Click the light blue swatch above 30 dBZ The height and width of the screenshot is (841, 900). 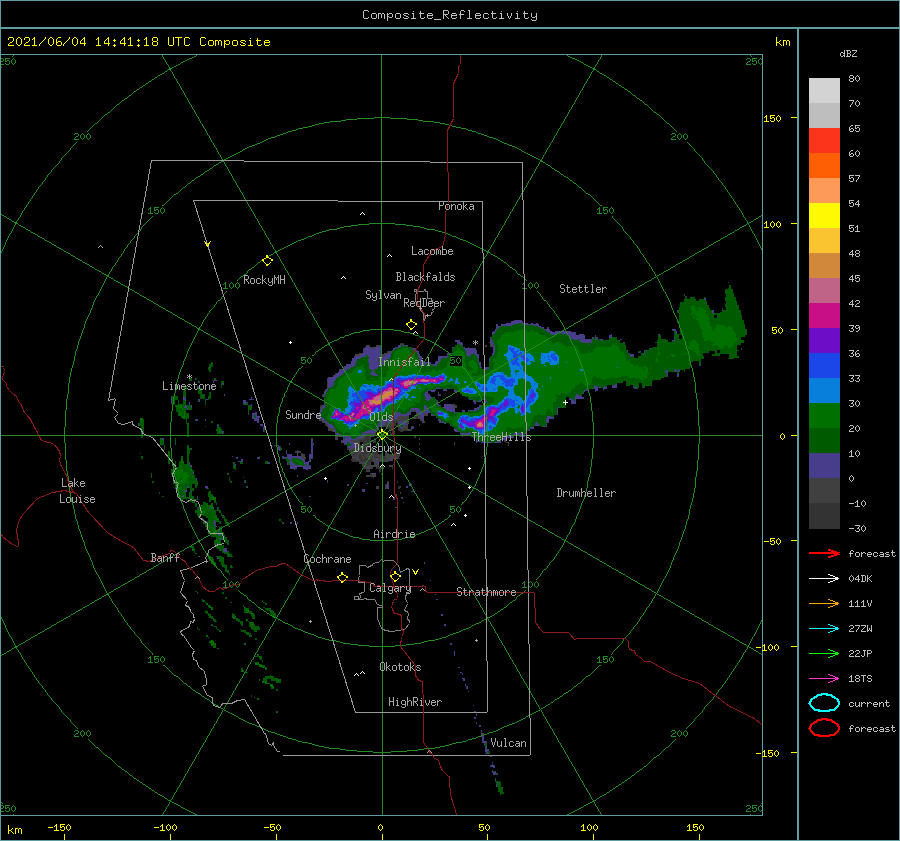coord(824,390)
